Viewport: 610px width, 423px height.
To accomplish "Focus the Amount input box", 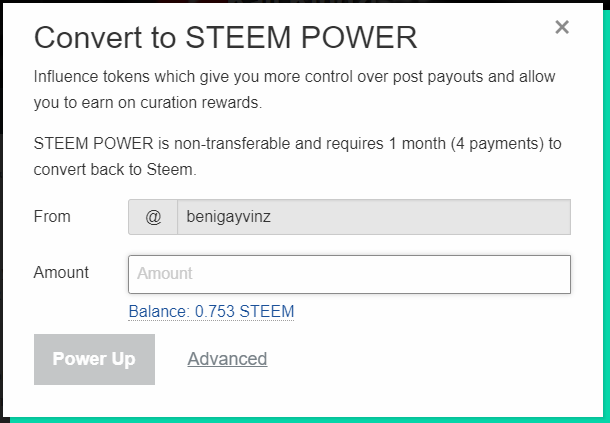I will point(349,274).
